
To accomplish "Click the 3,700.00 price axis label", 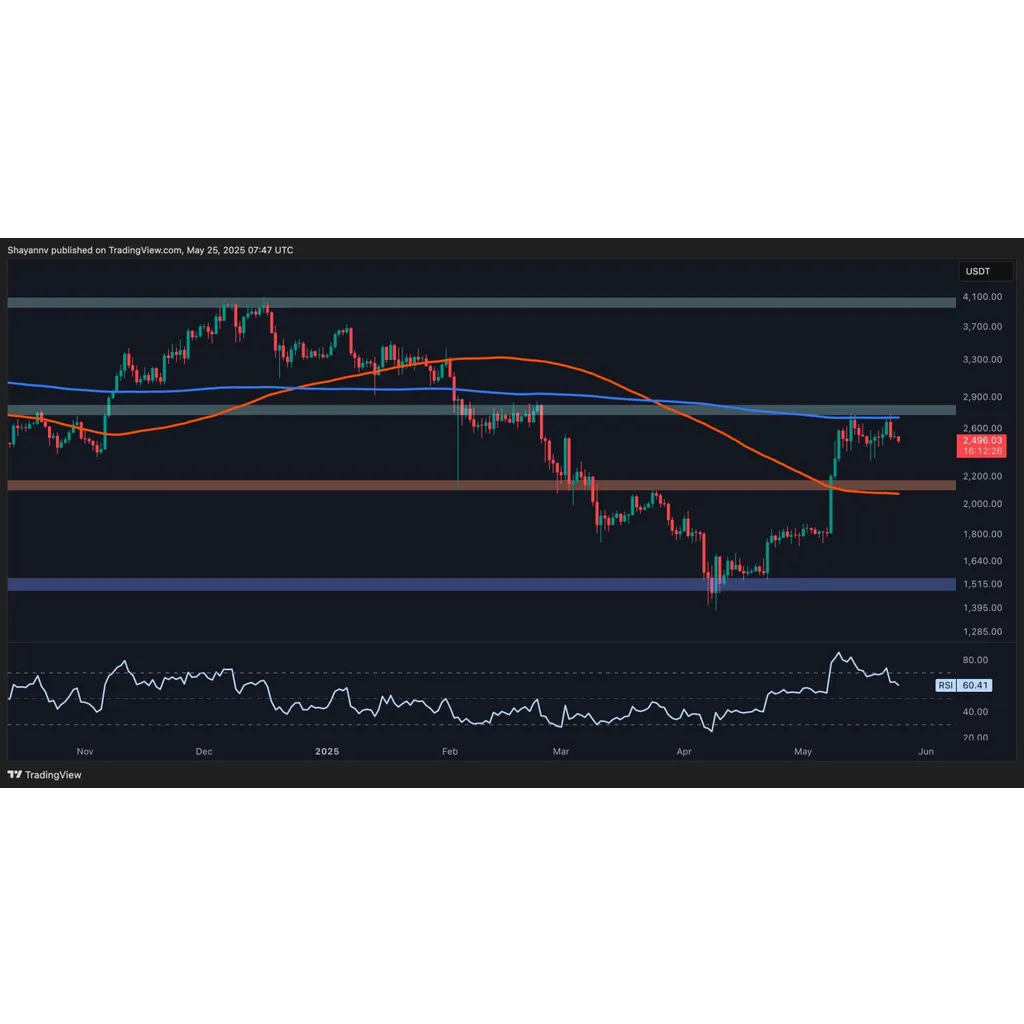I will [x=982, y=327].
